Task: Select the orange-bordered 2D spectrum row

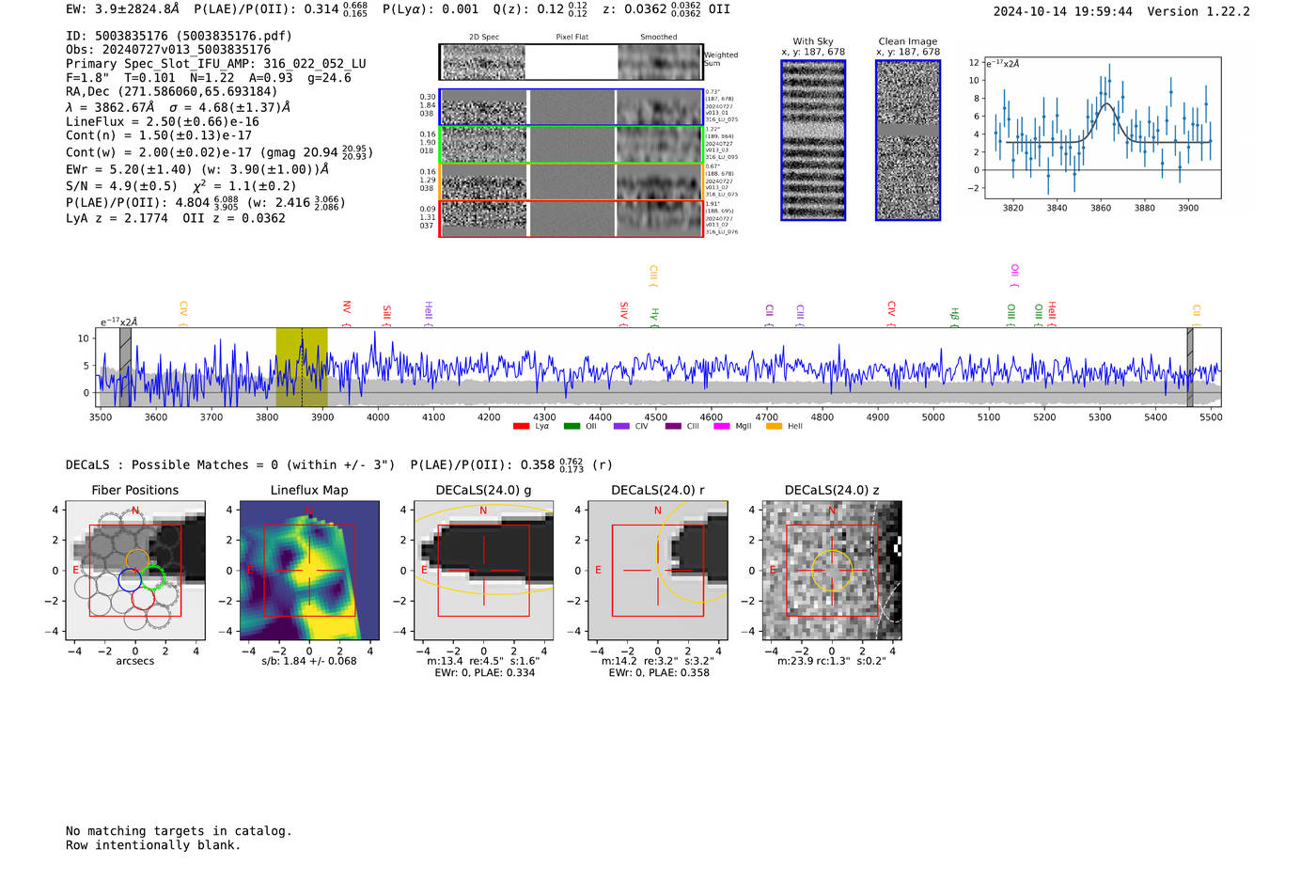Action: click(572, 181)
